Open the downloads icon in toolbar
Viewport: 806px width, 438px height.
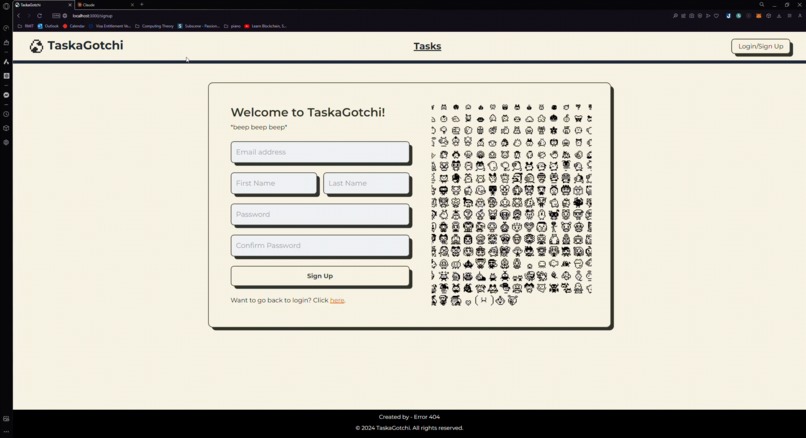click(x=779, y=16)
